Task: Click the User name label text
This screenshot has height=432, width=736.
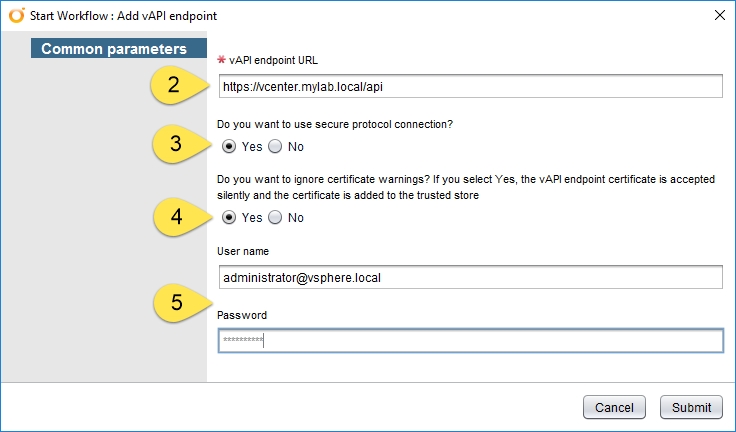Action: tap(243, 251)
